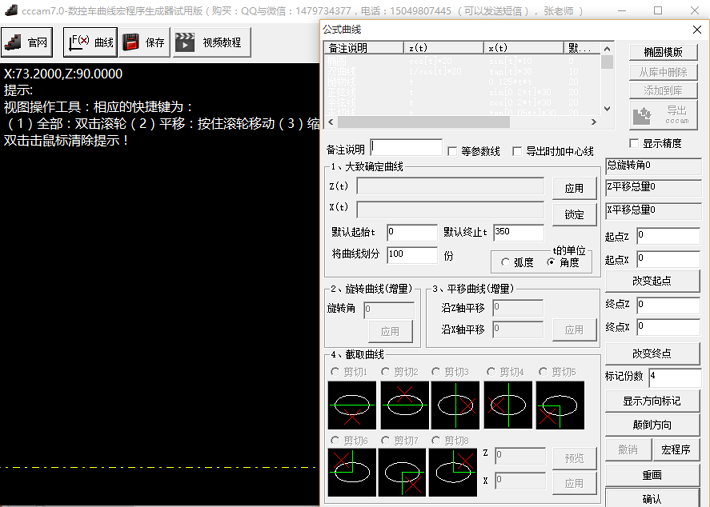Click the 备注说明 column header

pos(364,48)
